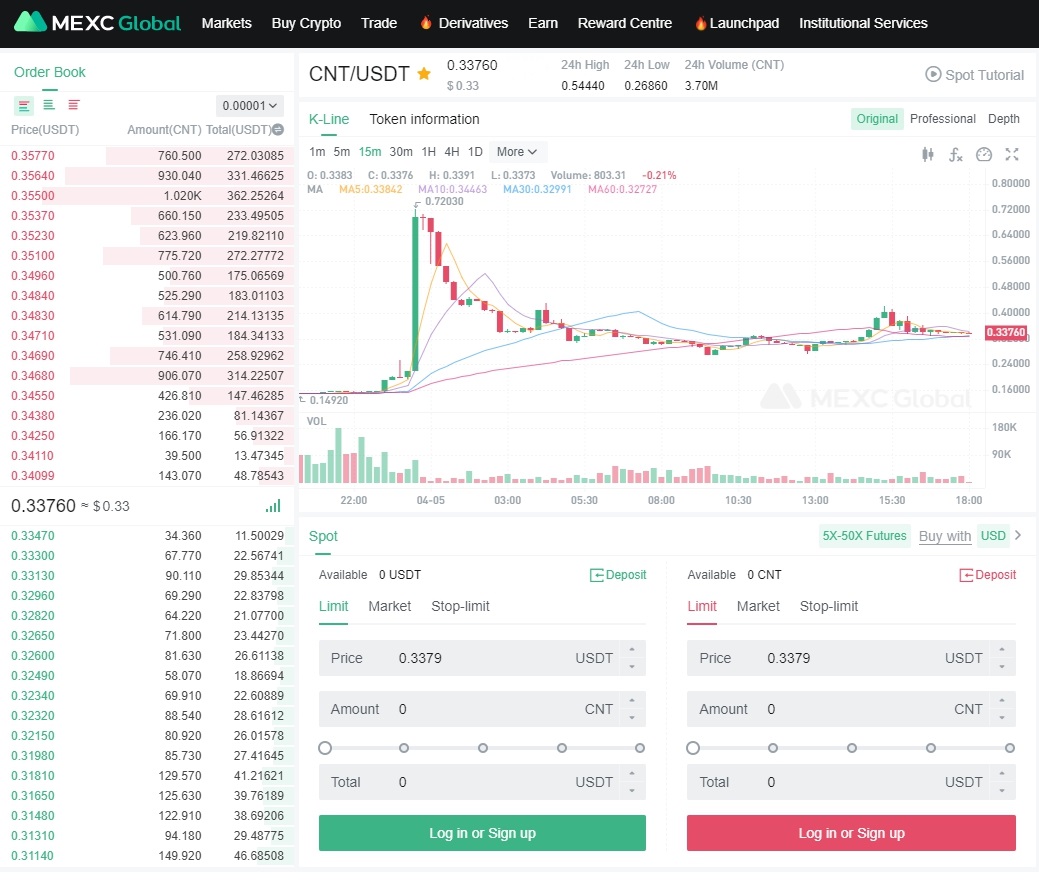The height and width of the screenshot is (880, 1039).
Task: Open the 5X-50X Futures link
Action: pos(864,535)
